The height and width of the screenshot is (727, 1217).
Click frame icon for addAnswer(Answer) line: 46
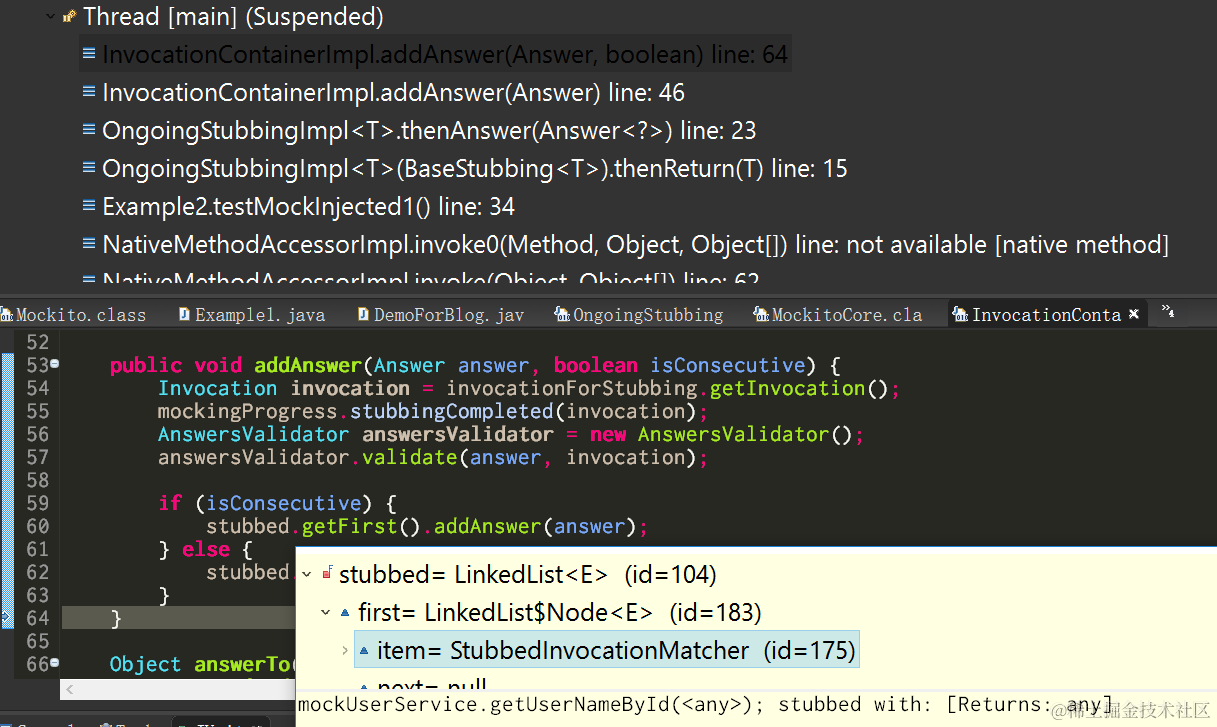89,93
